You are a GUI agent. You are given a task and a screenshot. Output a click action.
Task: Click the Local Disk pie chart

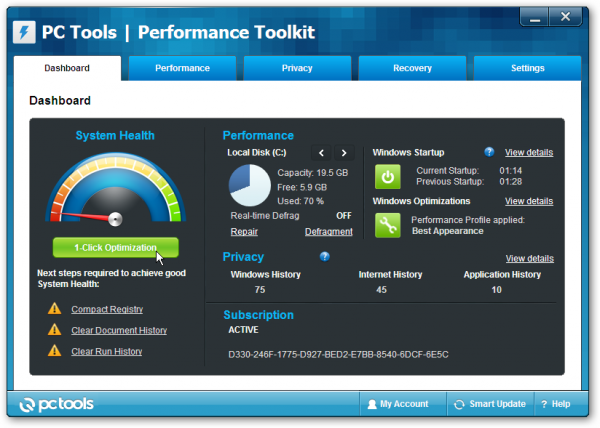tap(249, 186)
